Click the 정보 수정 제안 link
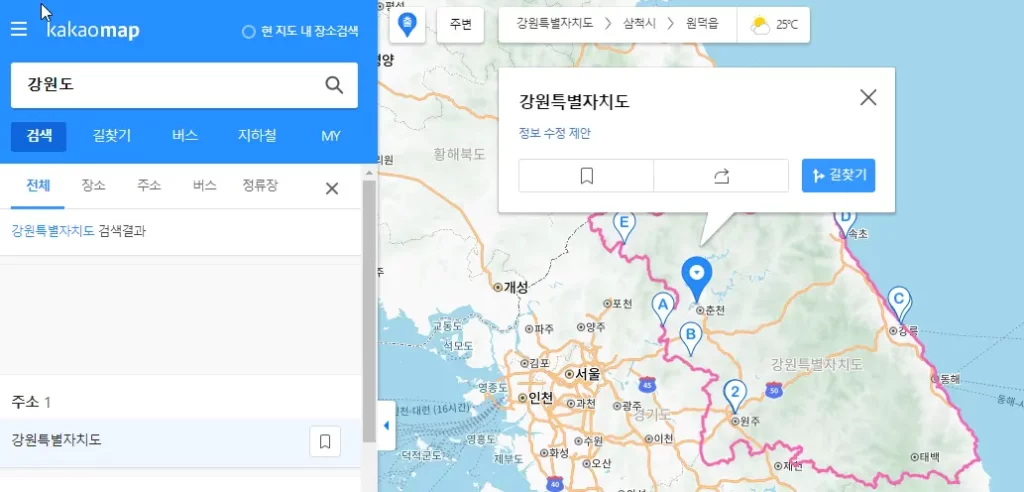The width and height of the screenshot is (1024, 492). pyautogui.click(x=554, y=133)
